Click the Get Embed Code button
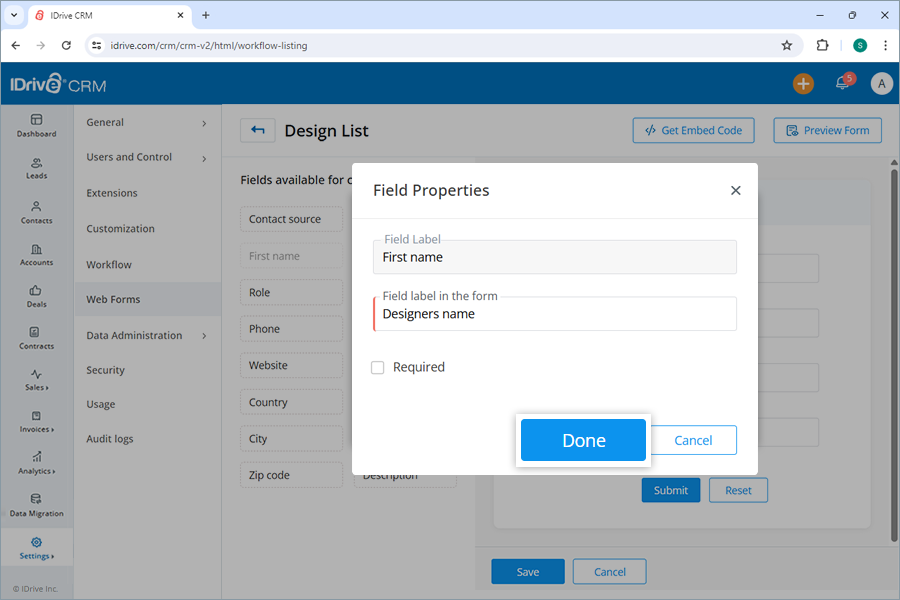 [693, 130]
